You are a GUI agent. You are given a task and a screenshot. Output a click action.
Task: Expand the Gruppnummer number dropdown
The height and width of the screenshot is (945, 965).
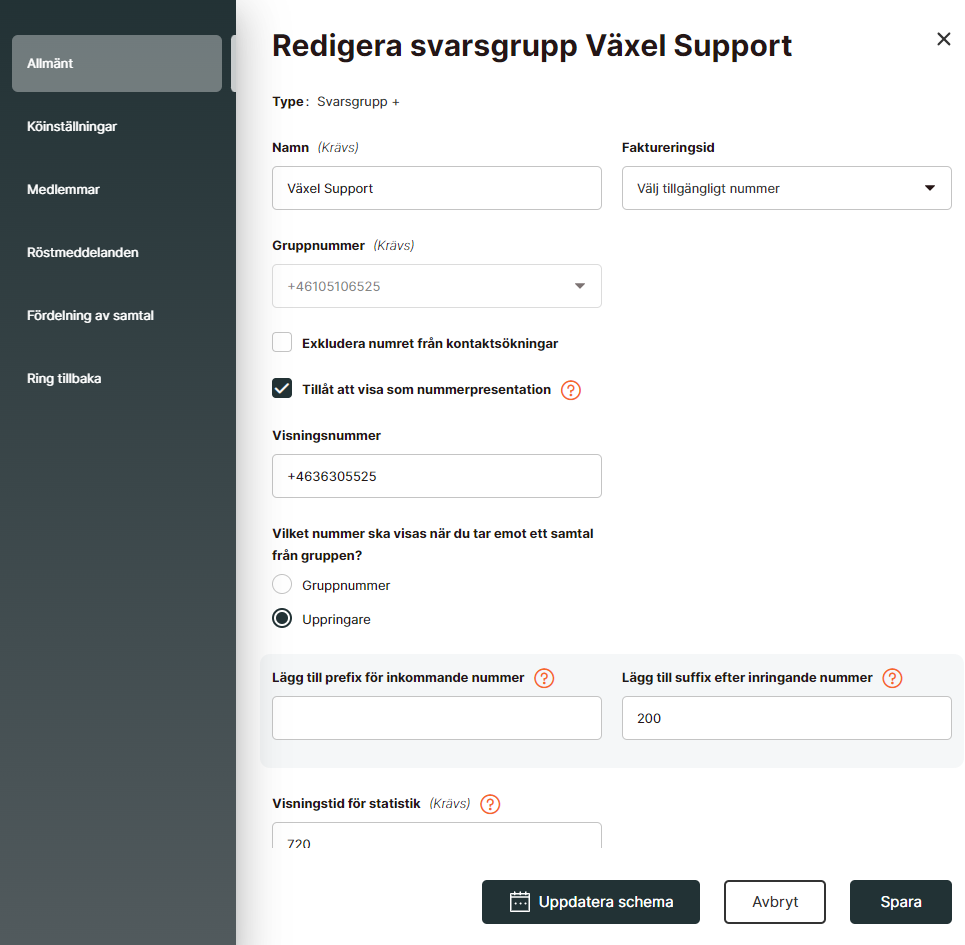[x=436, y=286]
